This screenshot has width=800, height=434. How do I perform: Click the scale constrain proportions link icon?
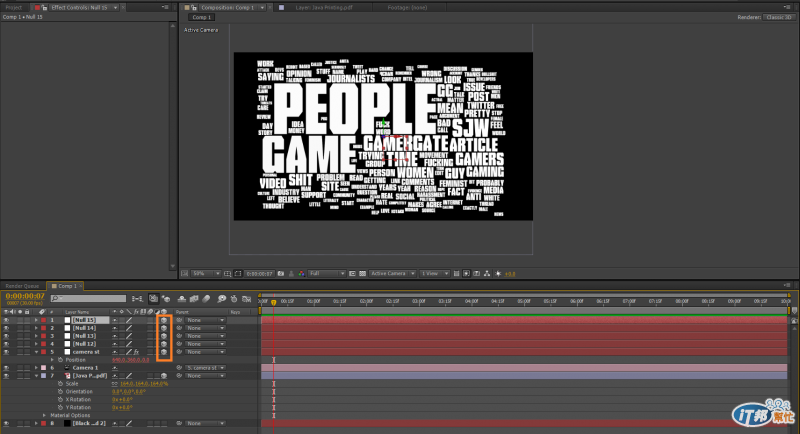(x=115, y=384)
